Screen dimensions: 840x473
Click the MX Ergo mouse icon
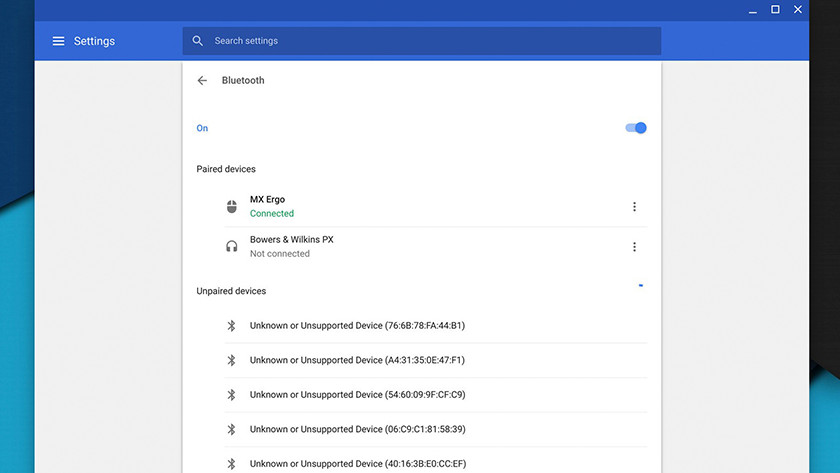[x=232, y=207]
